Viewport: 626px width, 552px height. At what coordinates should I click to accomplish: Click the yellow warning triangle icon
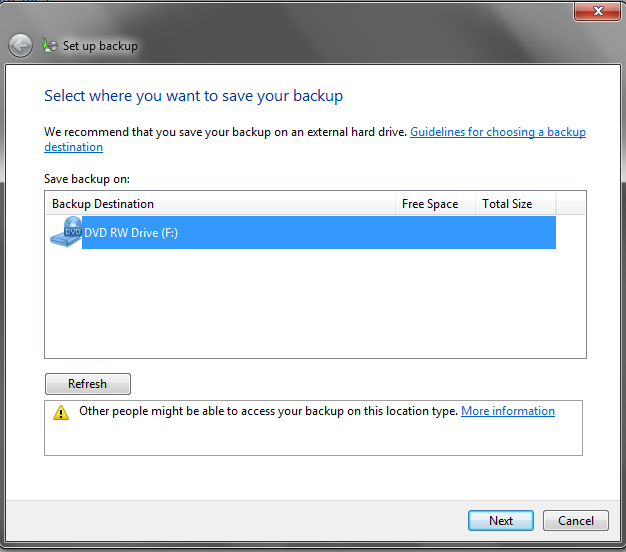tap(61, 412)
